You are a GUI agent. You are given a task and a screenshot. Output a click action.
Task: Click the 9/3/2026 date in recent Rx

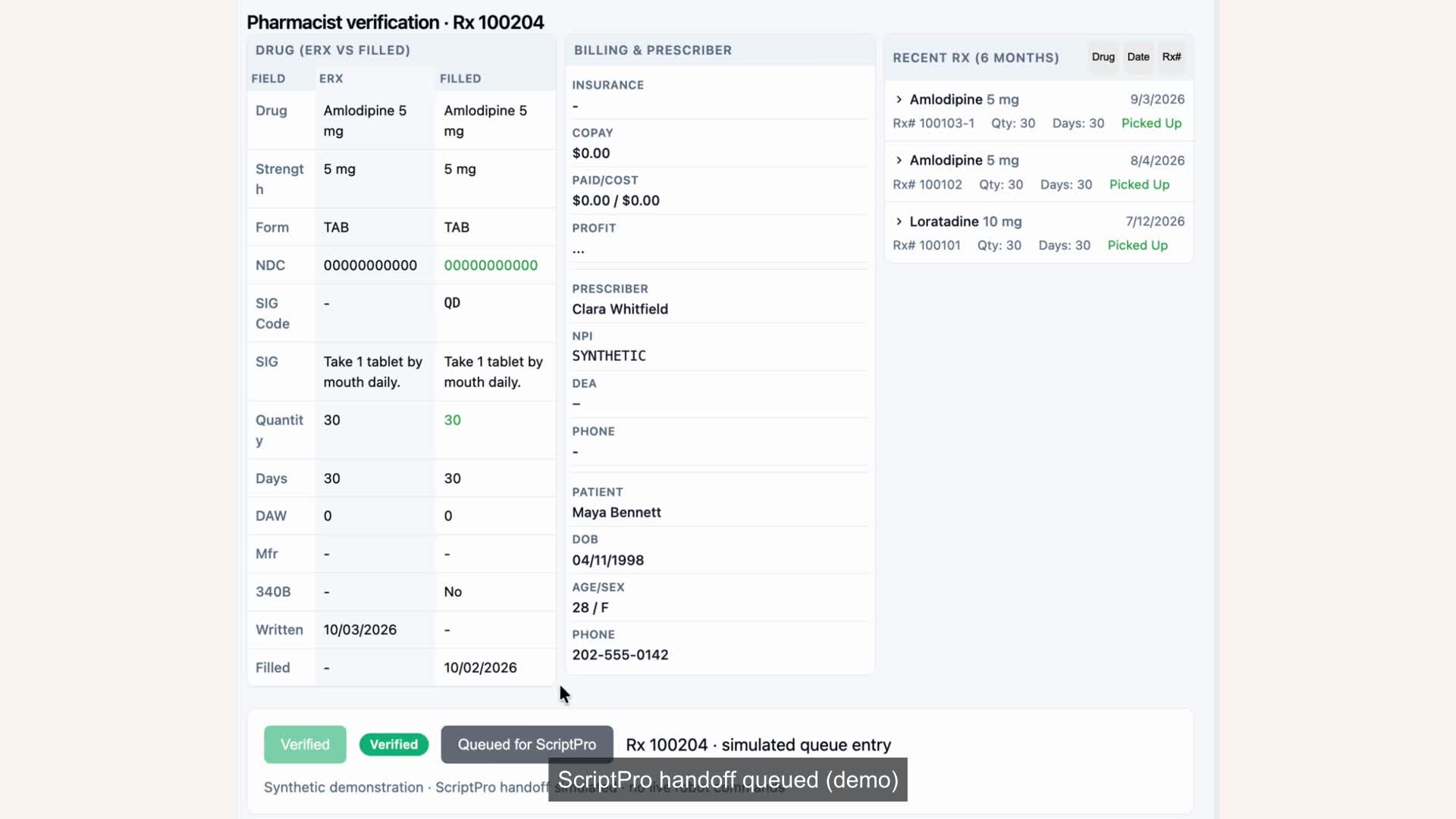[1157, 99]
